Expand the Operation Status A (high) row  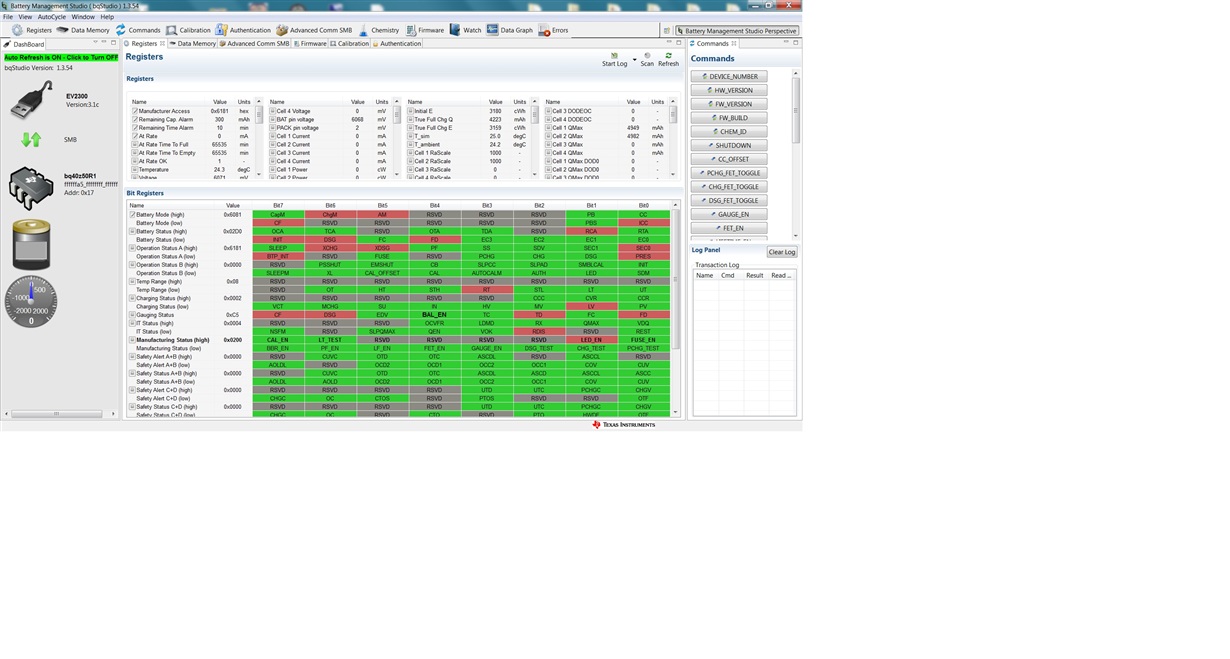(132, 248)
